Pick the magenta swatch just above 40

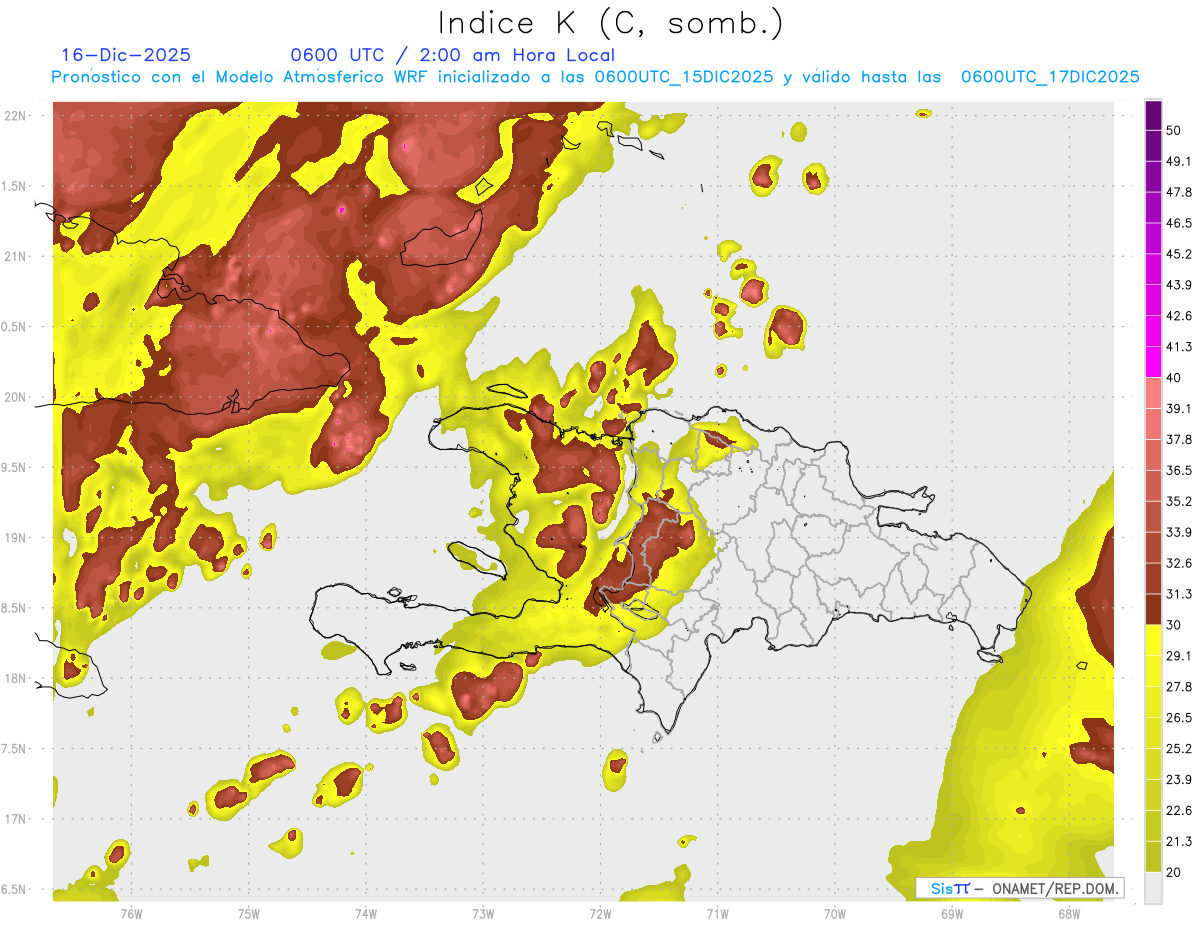coord(1153,362)
